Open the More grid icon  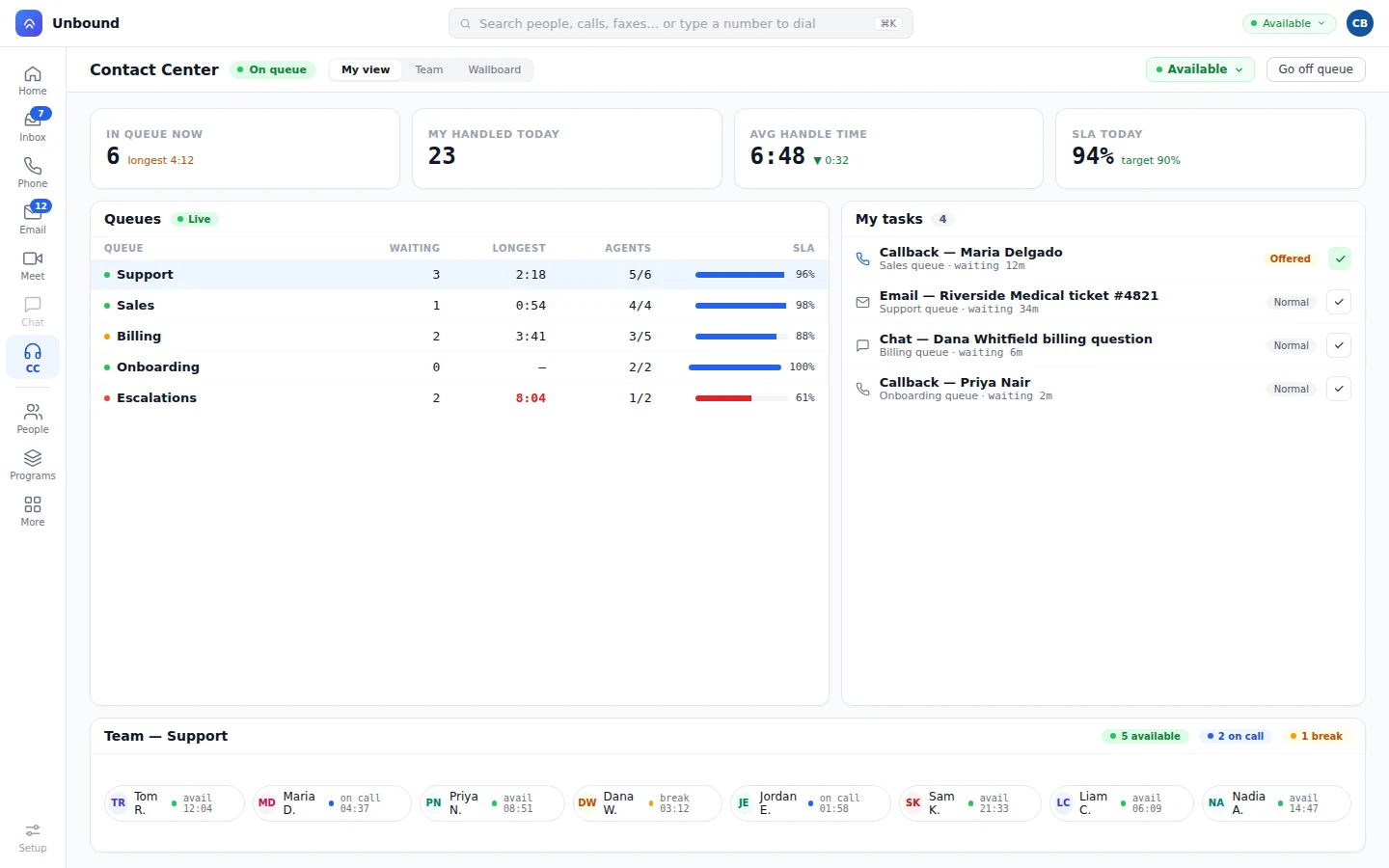point(33,510)
